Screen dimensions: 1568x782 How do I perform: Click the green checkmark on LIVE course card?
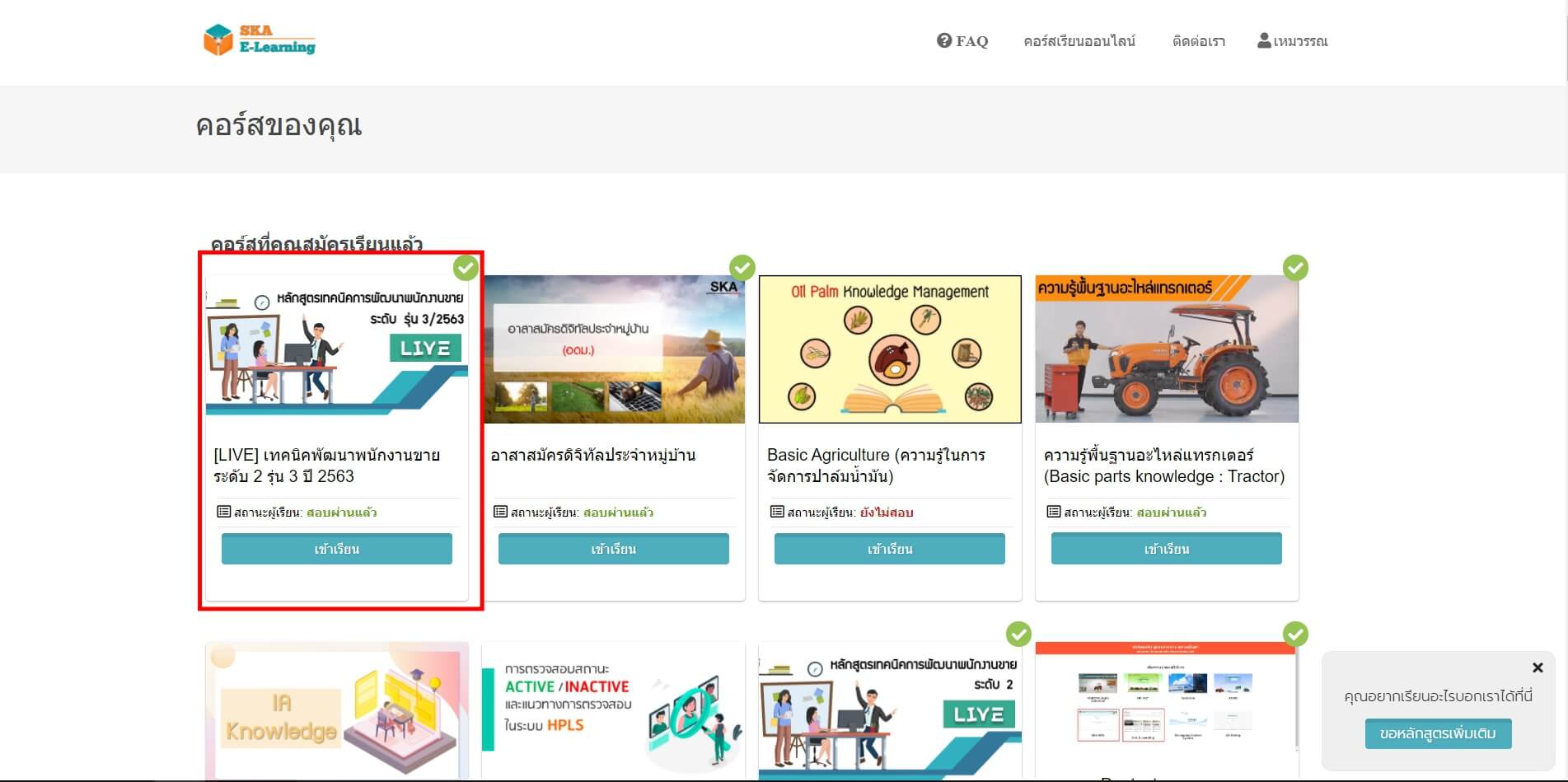tap(466, 268)
